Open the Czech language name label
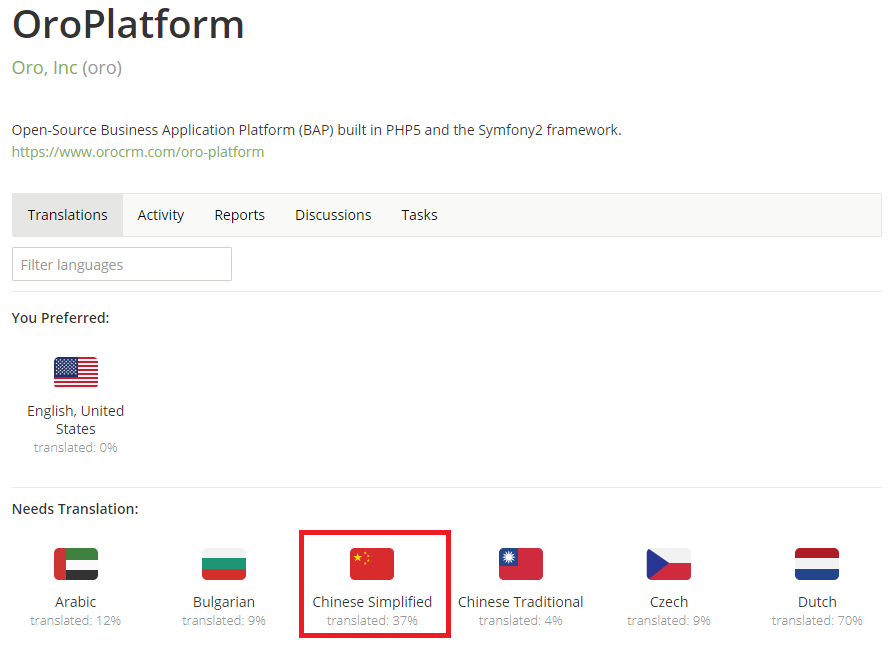 669,602
